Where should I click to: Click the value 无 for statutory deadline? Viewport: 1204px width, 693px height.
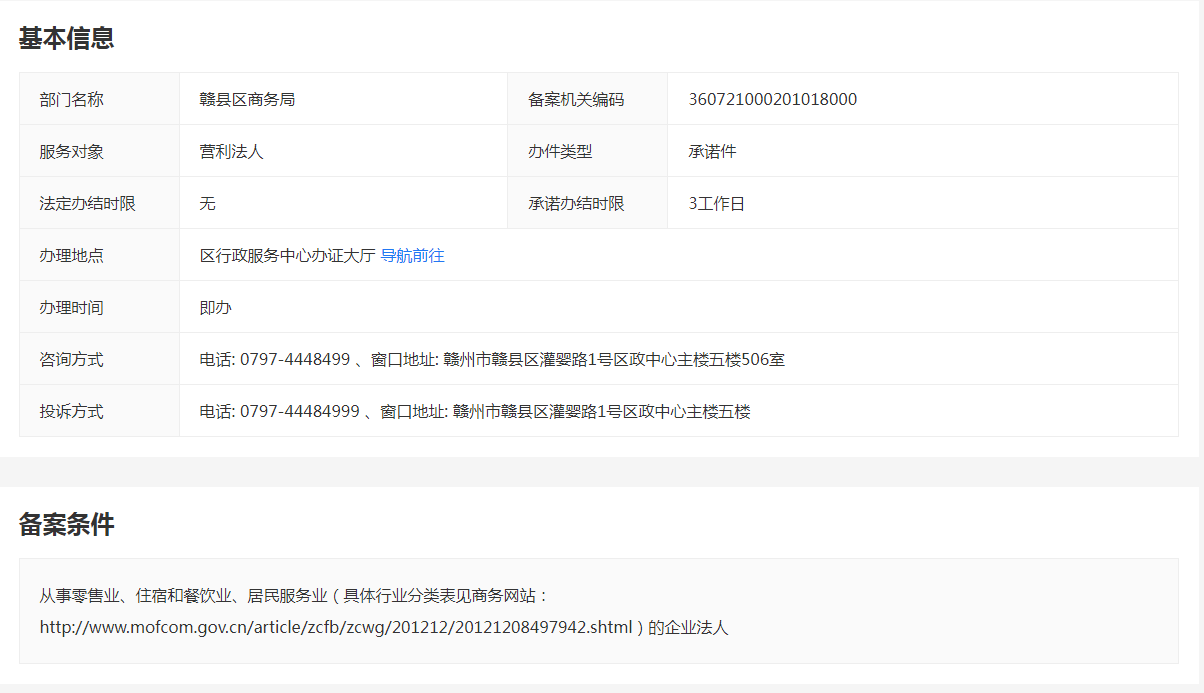pos(208,204)
